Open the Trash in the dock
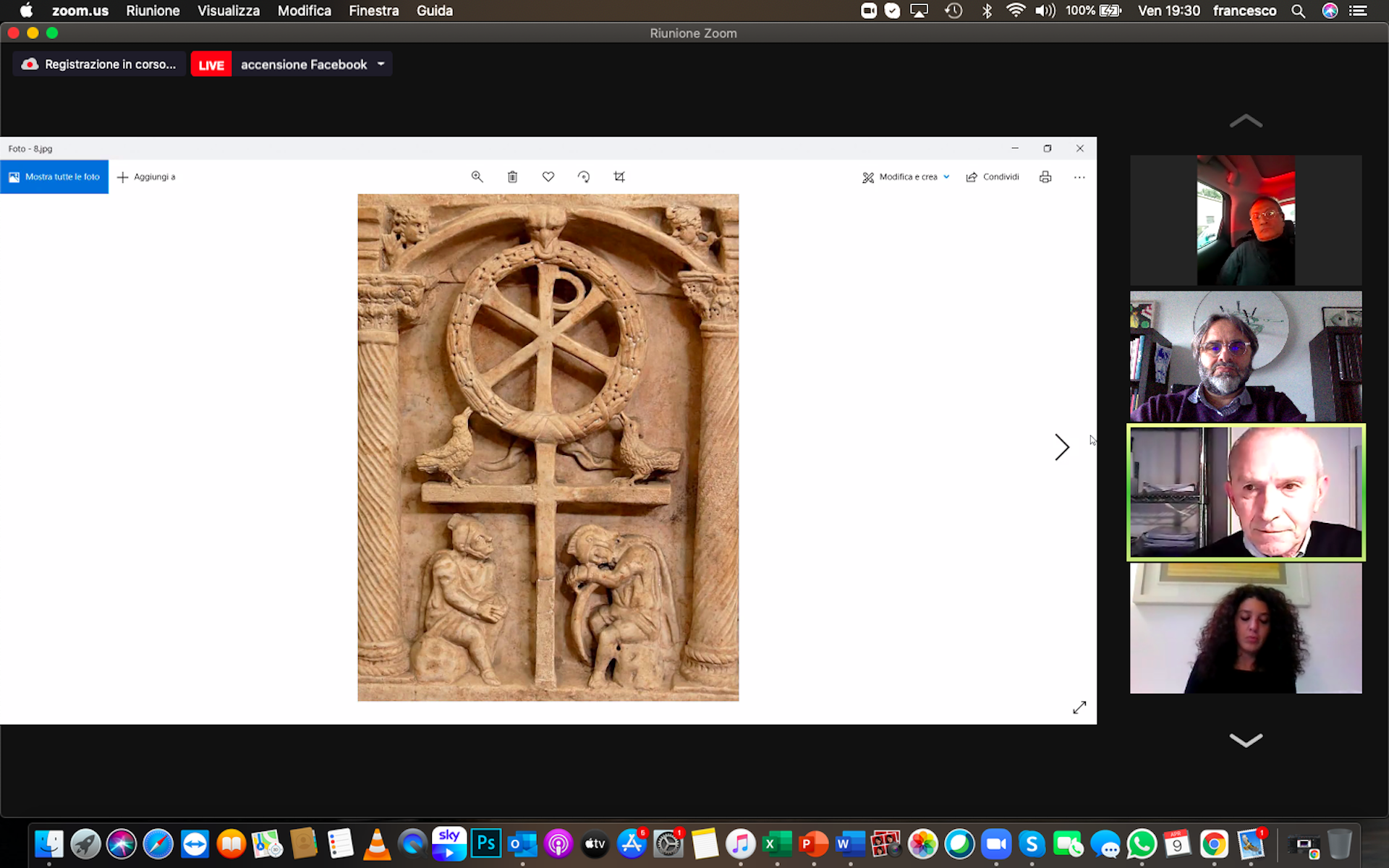 (x=1339, y=843)
